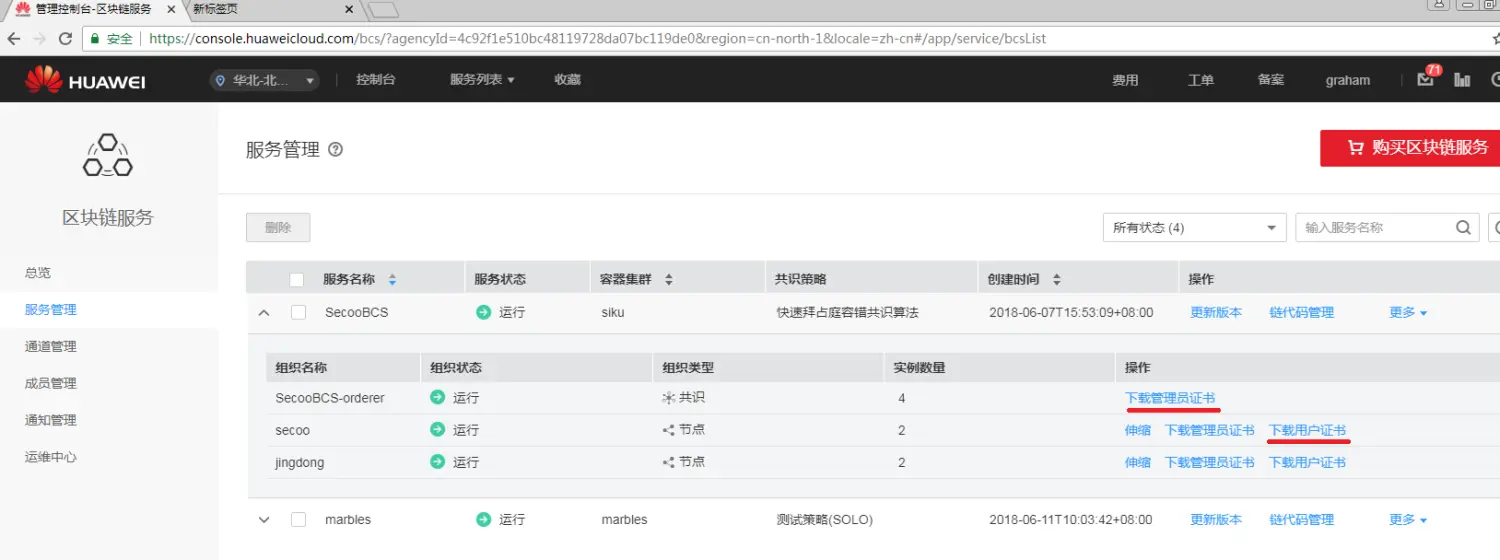This screenshot has width=1500, height=560.
Task: Close the 新标签页 browser tab
Action: (x=349, y=9)
